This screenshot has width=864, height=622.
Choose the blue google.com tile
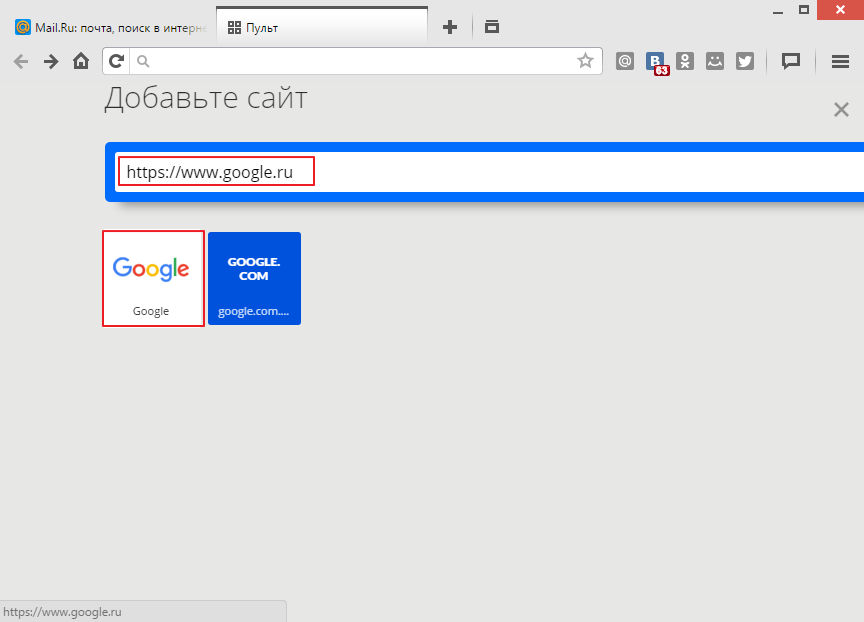click(254, 278)
